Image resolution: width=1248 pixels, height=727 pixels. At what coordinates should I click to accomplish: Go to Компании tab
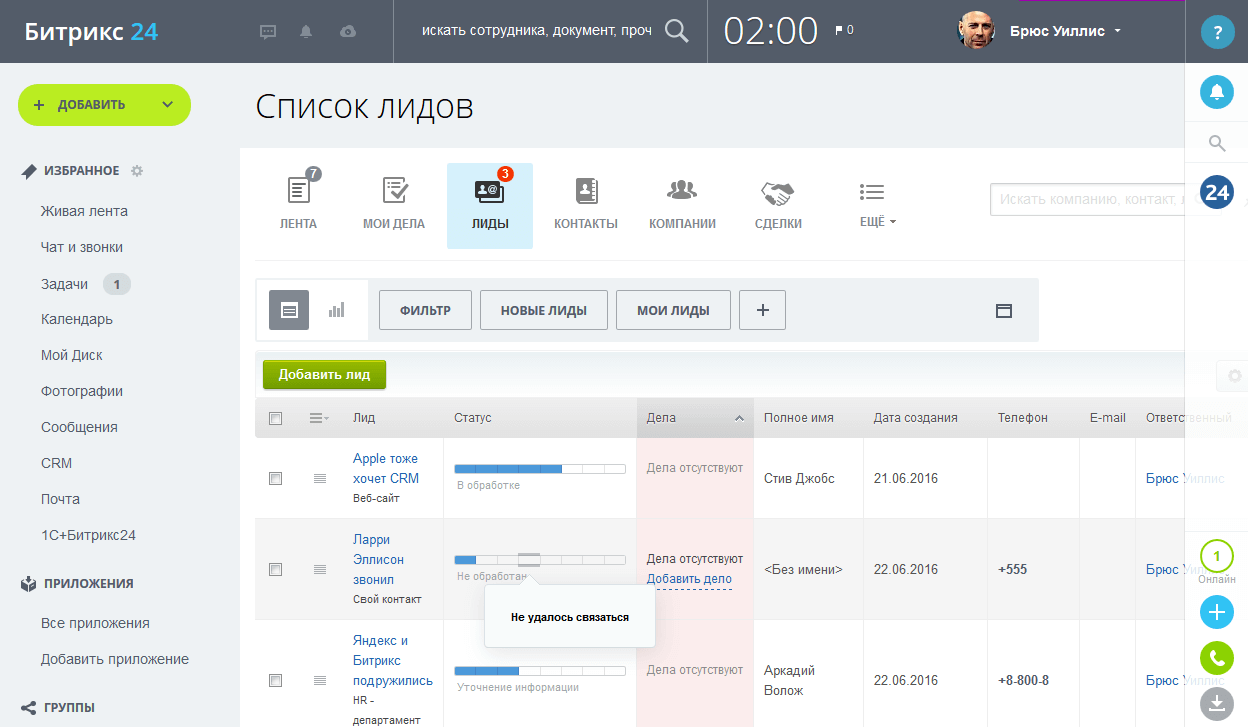682,205
